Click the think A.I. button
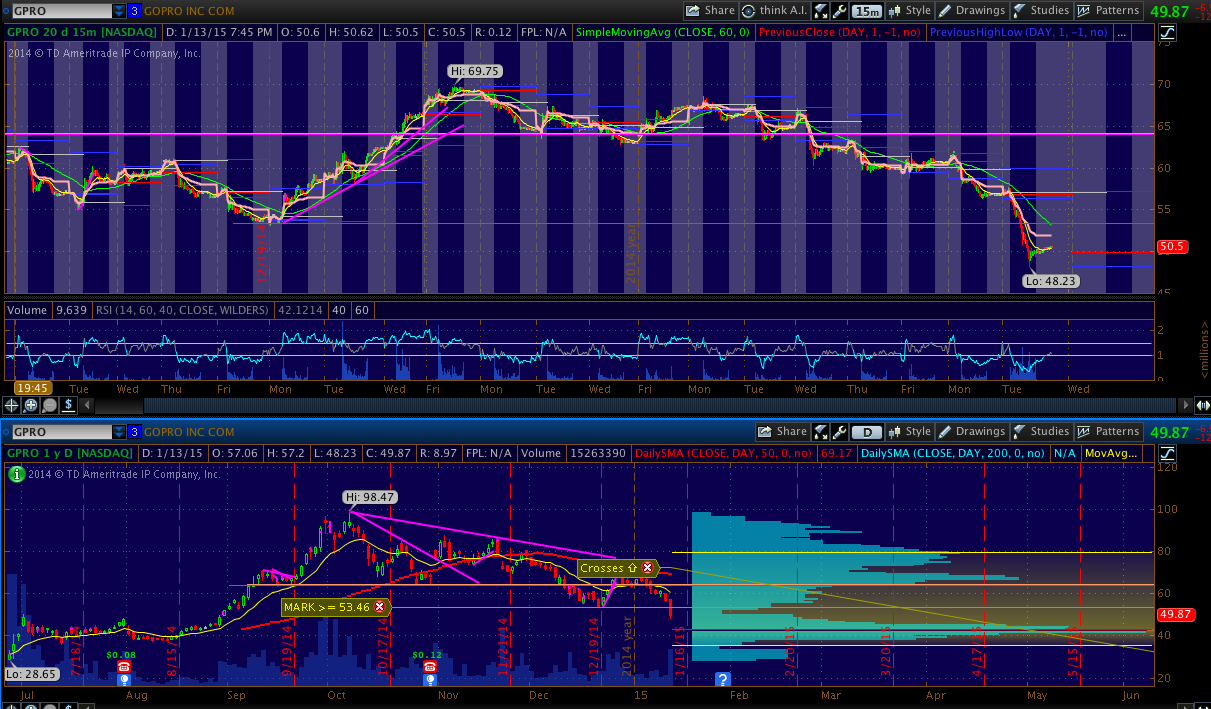1211x709 pixels. point(775,11)
